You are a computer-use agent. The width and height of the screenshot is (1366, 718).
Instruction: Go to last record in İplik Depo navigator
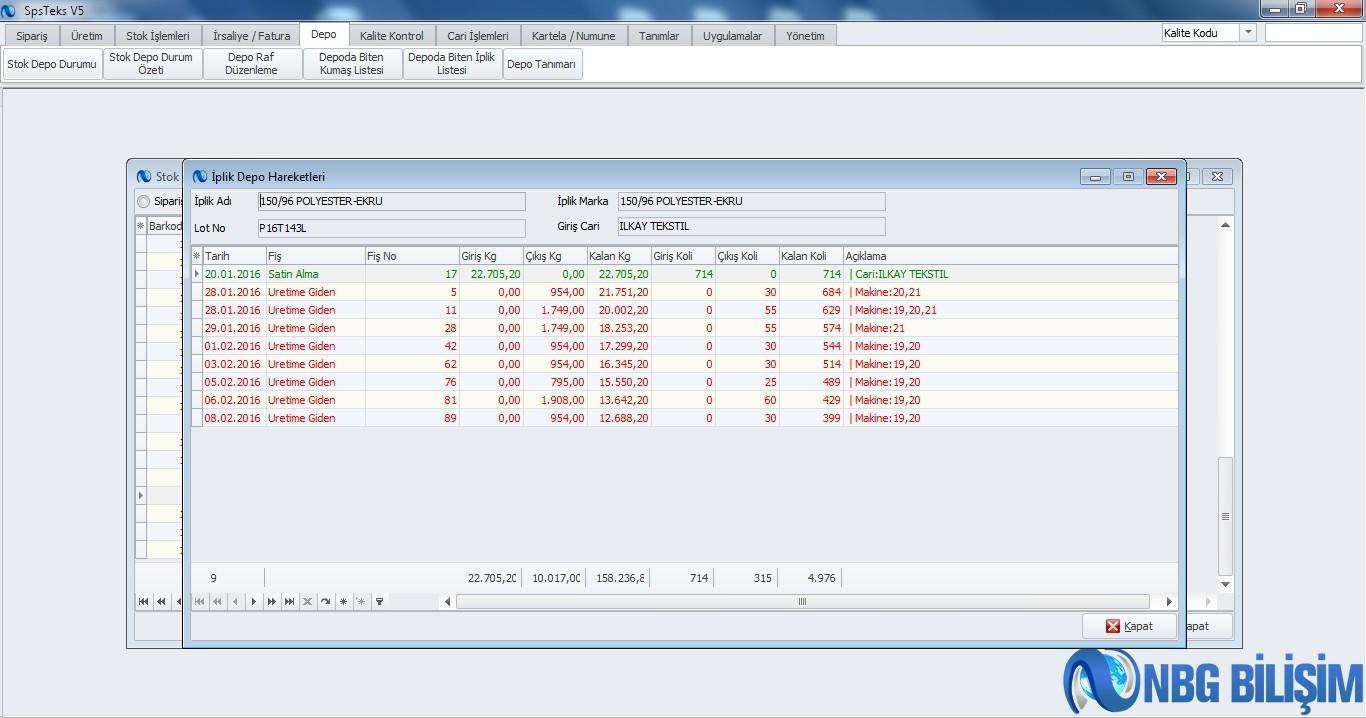(x=289, y=601)
